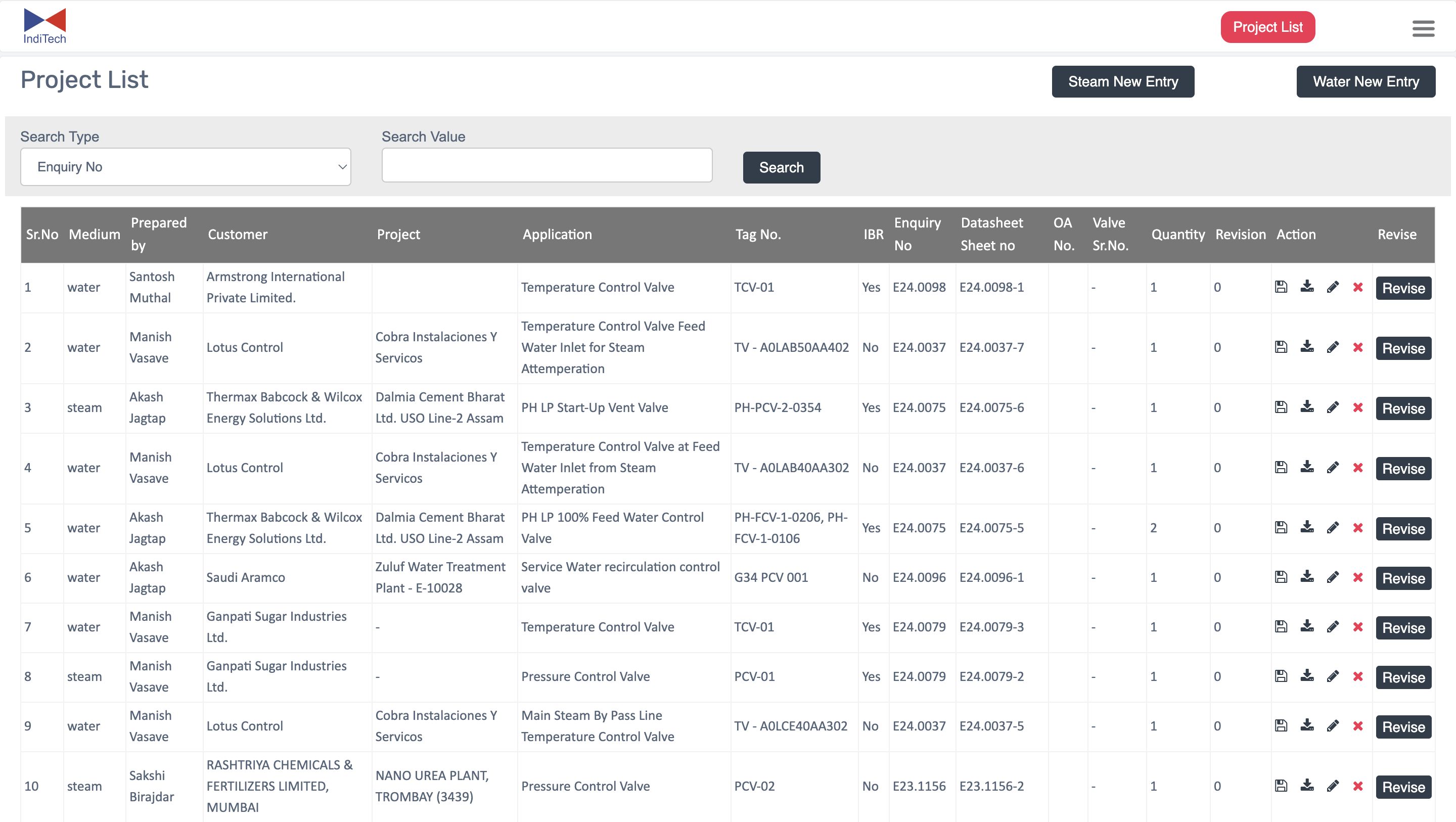The image size is (1456, 822).
Task: Click the IndiTech logo
Action: click(44, 26)
